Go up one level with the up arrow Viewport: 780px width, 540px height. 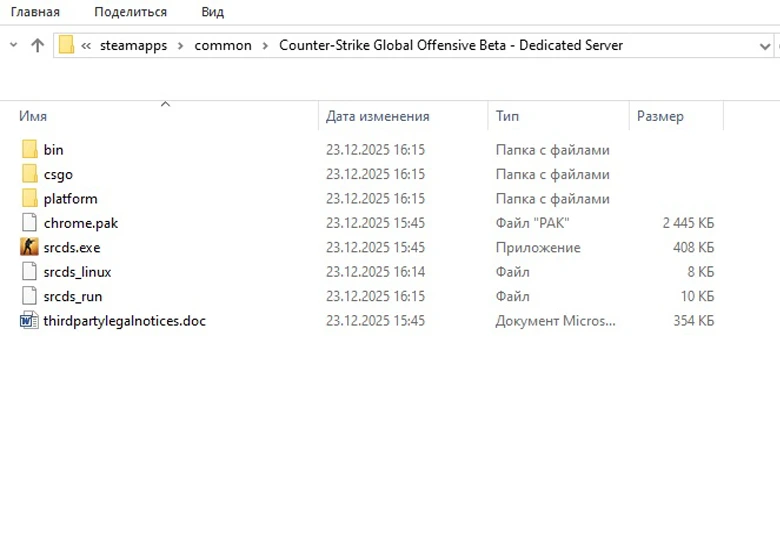pyautogui.click(x=38, y=45)
